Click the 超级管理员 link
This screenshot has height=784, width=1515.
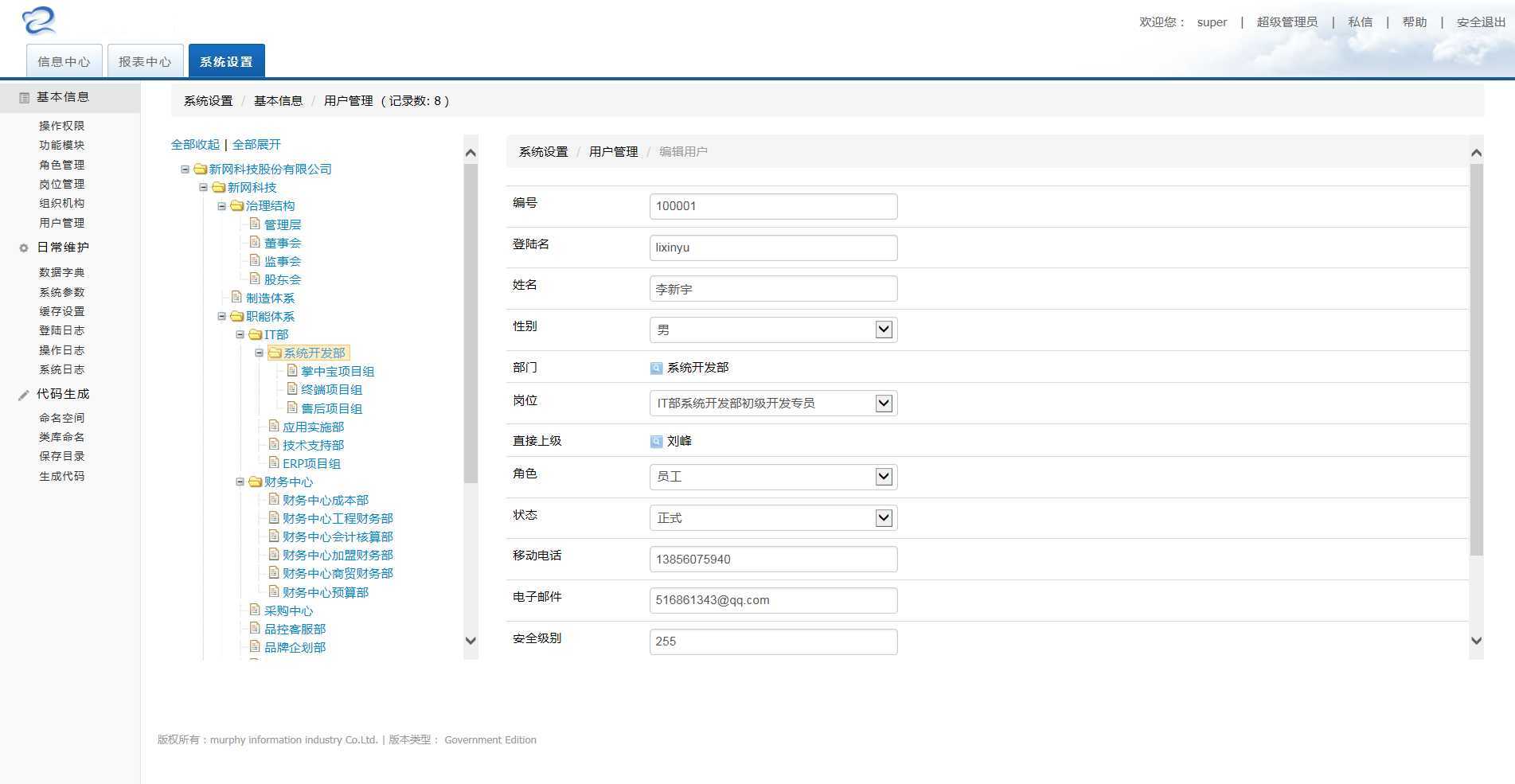(x=1287, y=22)
